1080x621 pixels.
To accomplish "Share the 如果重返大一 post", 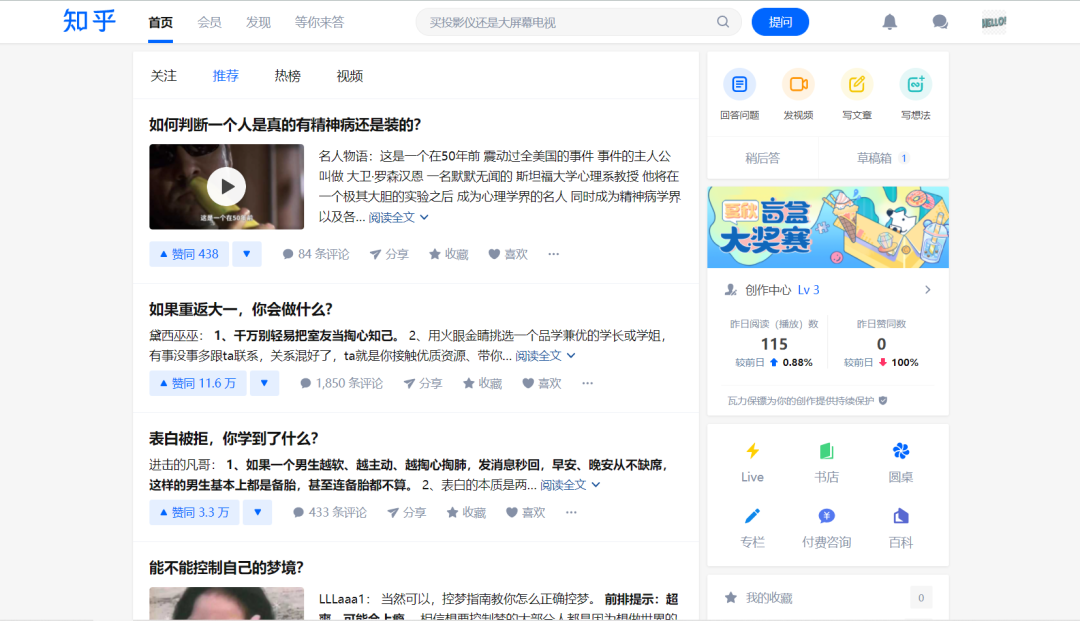I will (x=423, y=383).
